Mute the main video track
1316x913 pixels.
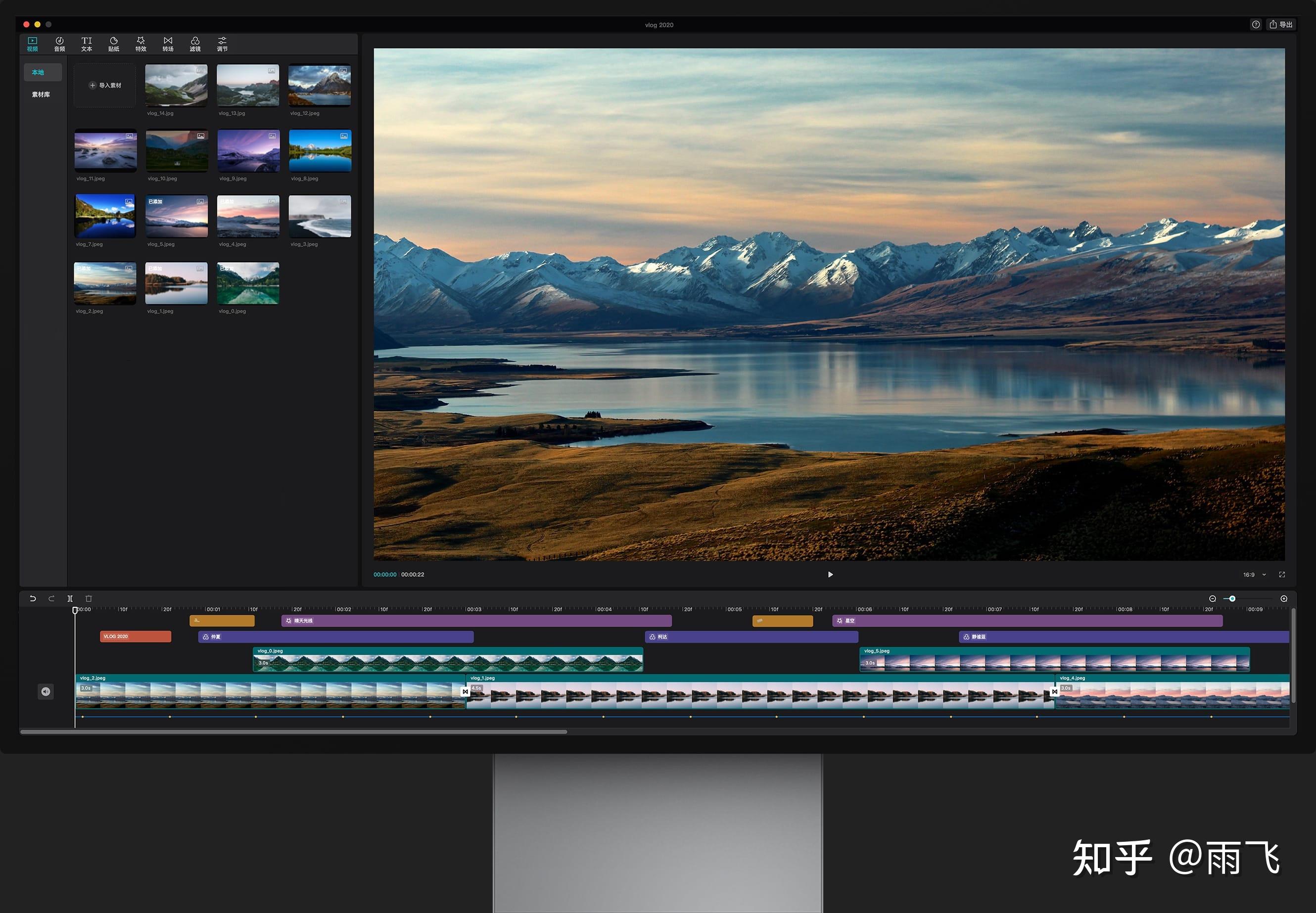(46, 691)
